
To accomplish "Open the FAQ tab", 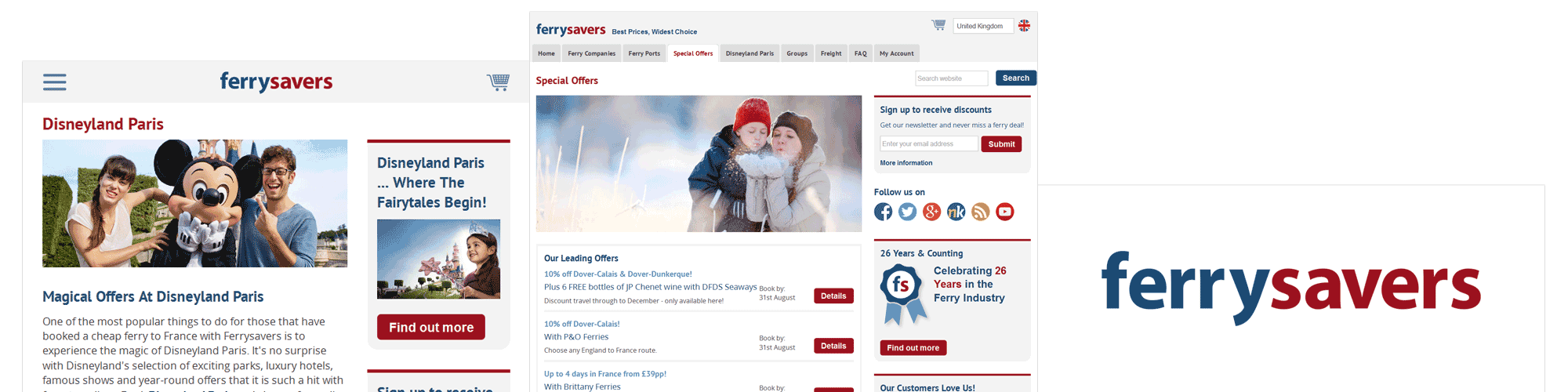I will coord(861,53).
